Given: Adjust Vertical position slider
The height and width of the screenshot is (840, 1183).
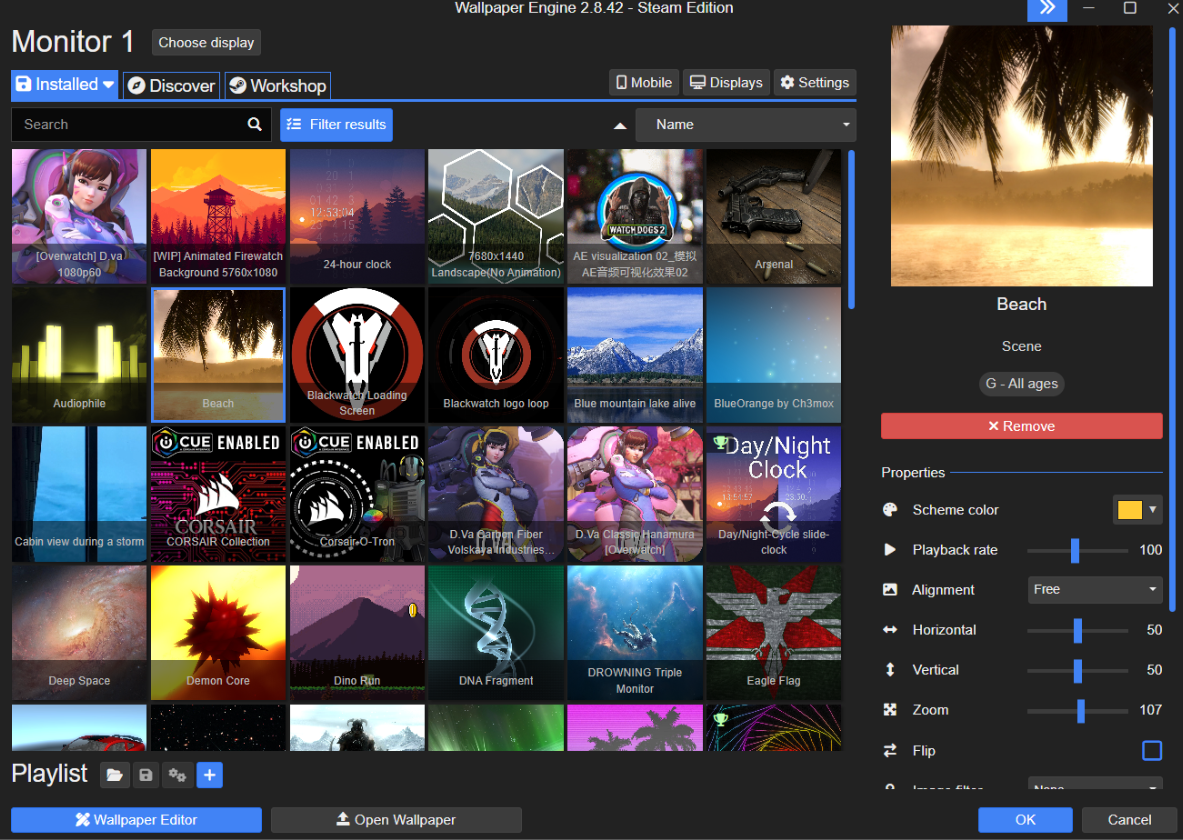Looking at the screenshot, I should pos(1077,671).
